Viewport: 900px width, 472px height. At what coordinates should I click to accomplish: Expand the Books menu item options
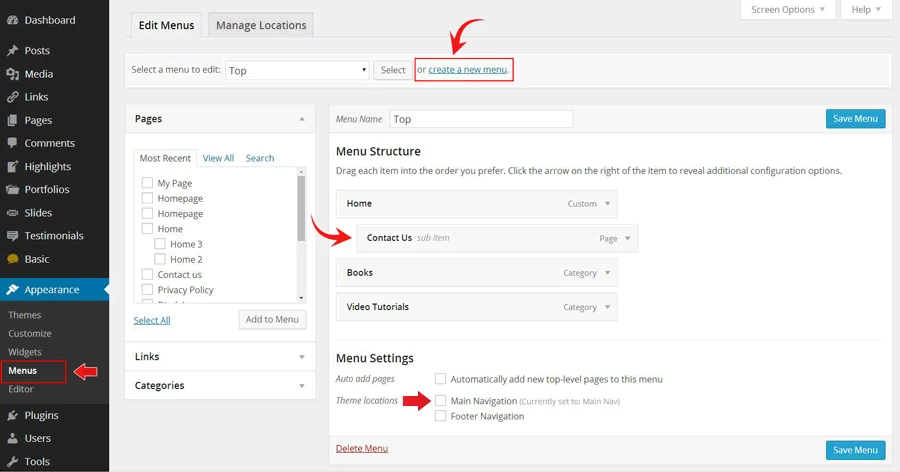coord(607,273)
